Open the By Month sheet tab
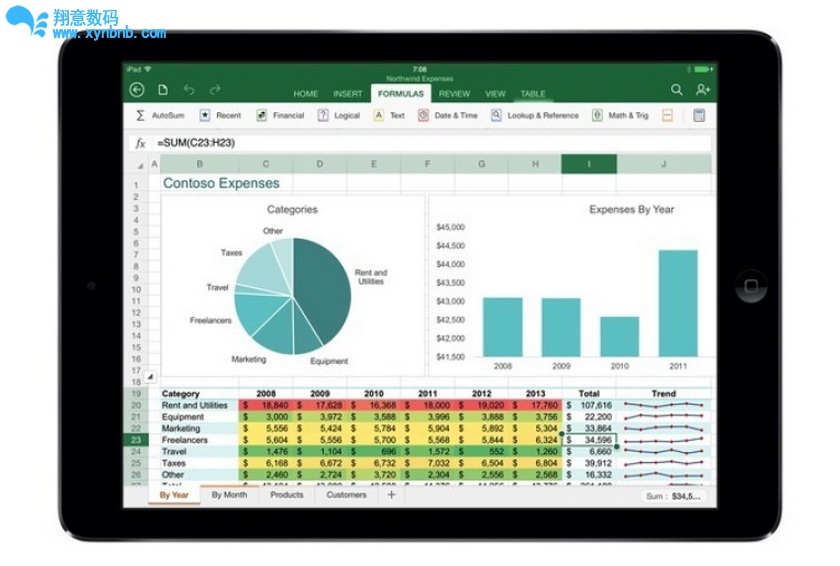Image resolution: width=840 pixels, height=566 pixels. [x=229, y=495]
